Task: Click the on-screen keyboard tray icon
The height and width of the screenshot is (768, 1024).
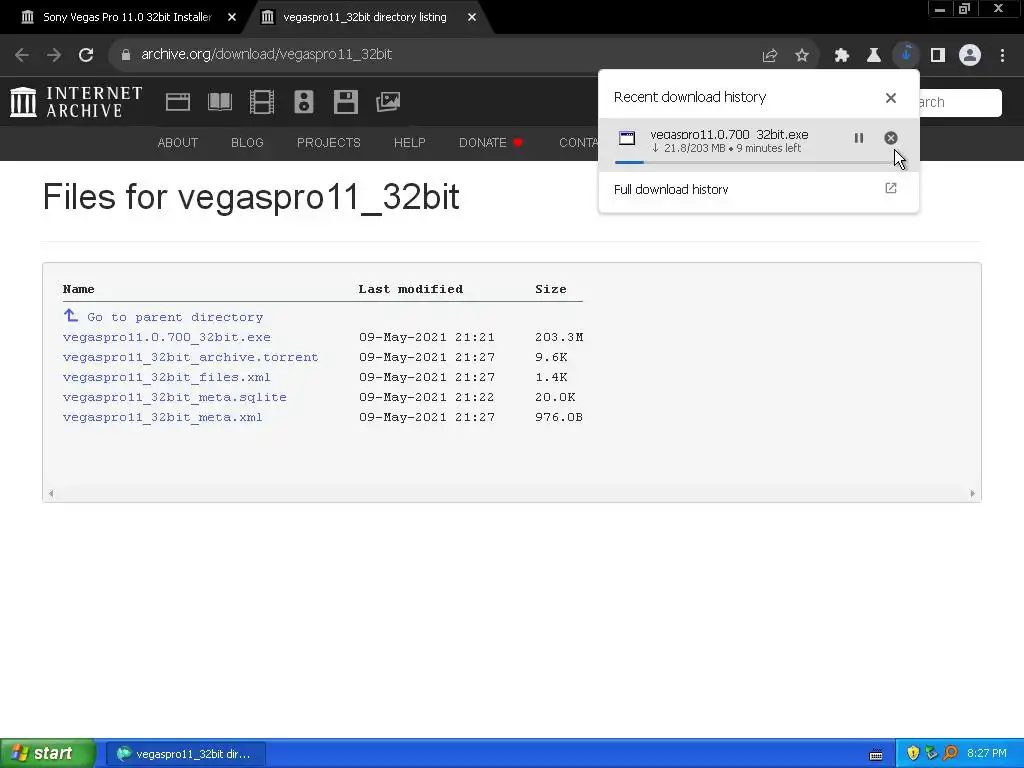Action: 876,755
